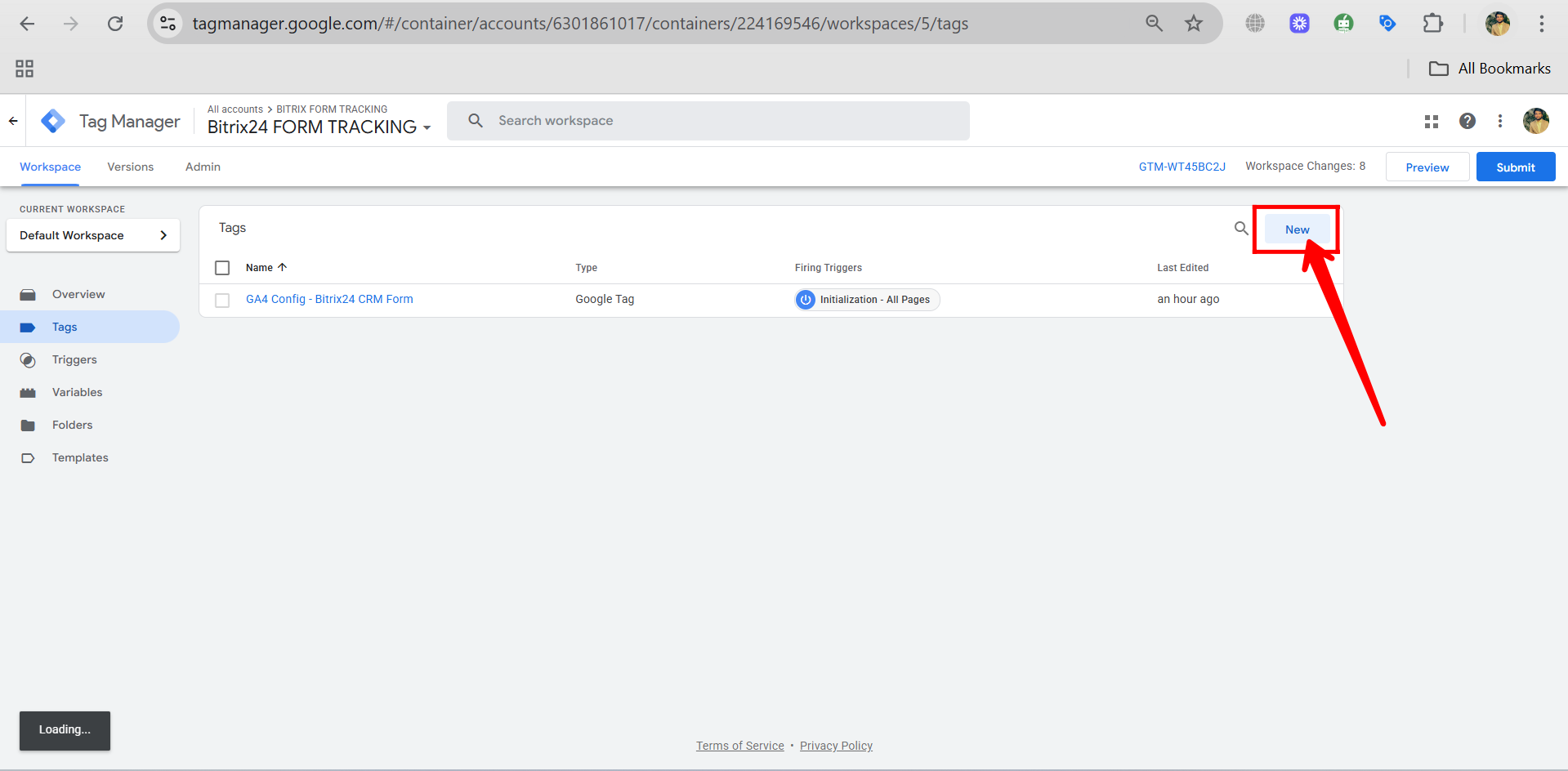Switch to the Admin tab

point(203,167)
